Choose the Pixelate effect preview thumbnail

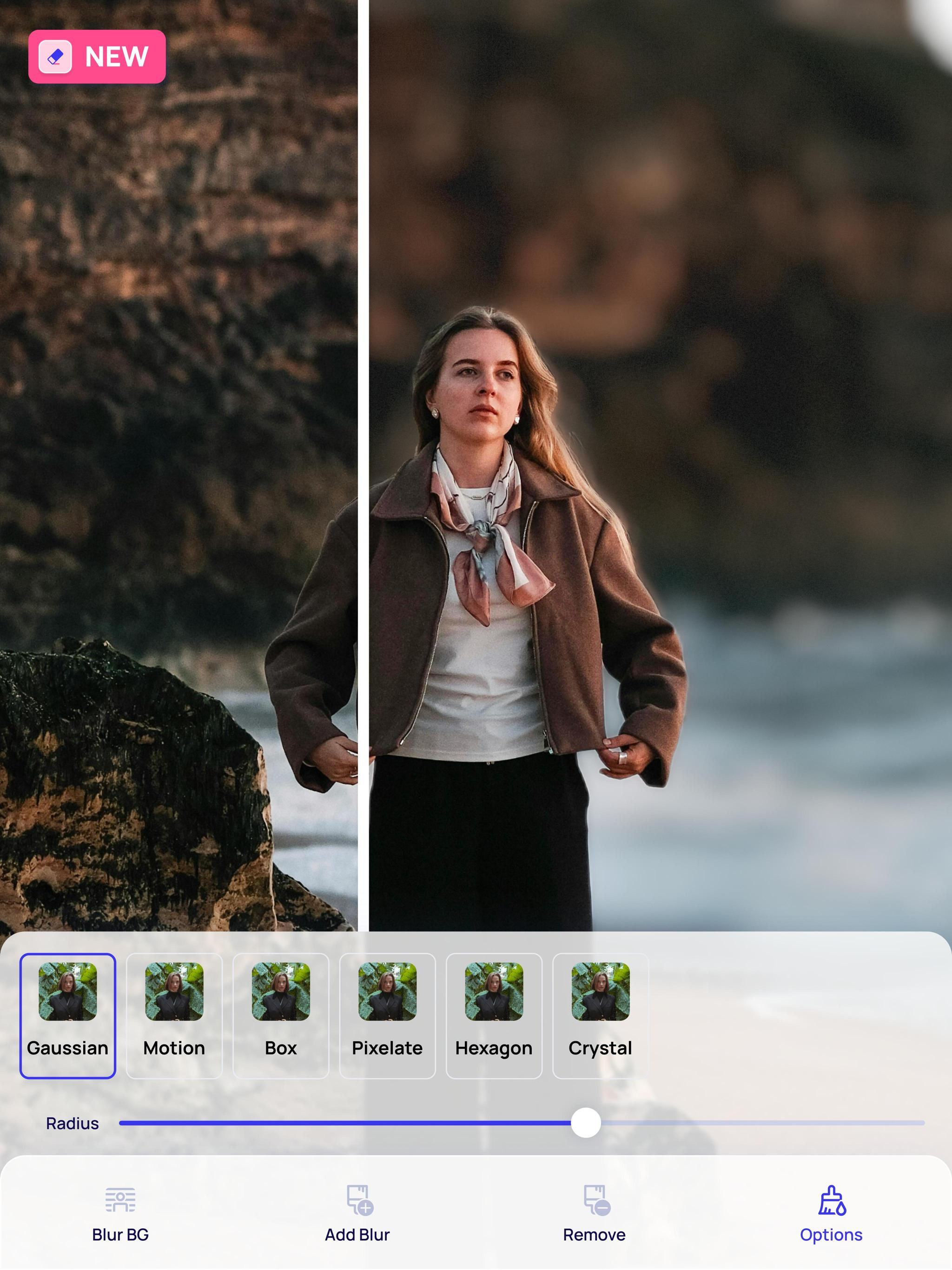388,992
